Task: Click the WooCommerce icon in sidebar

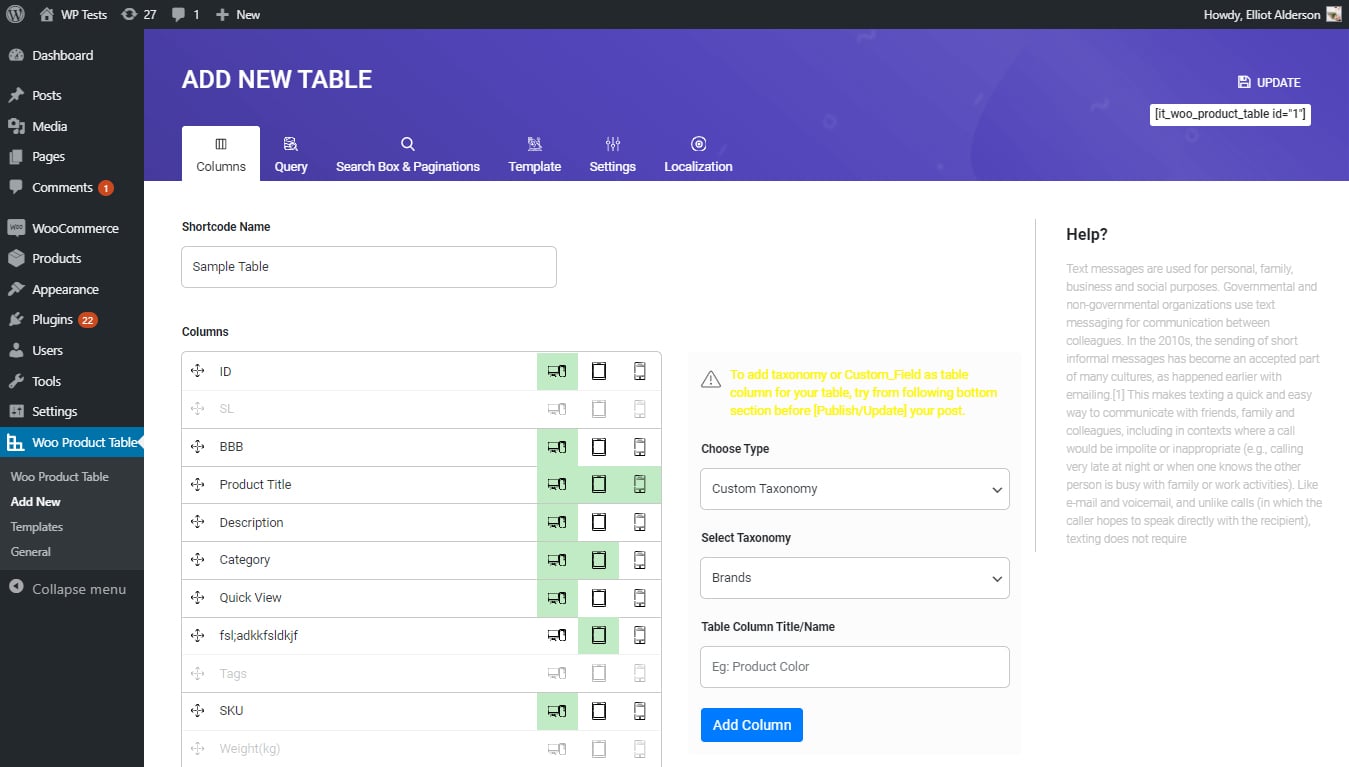Action: pos(16,228)
